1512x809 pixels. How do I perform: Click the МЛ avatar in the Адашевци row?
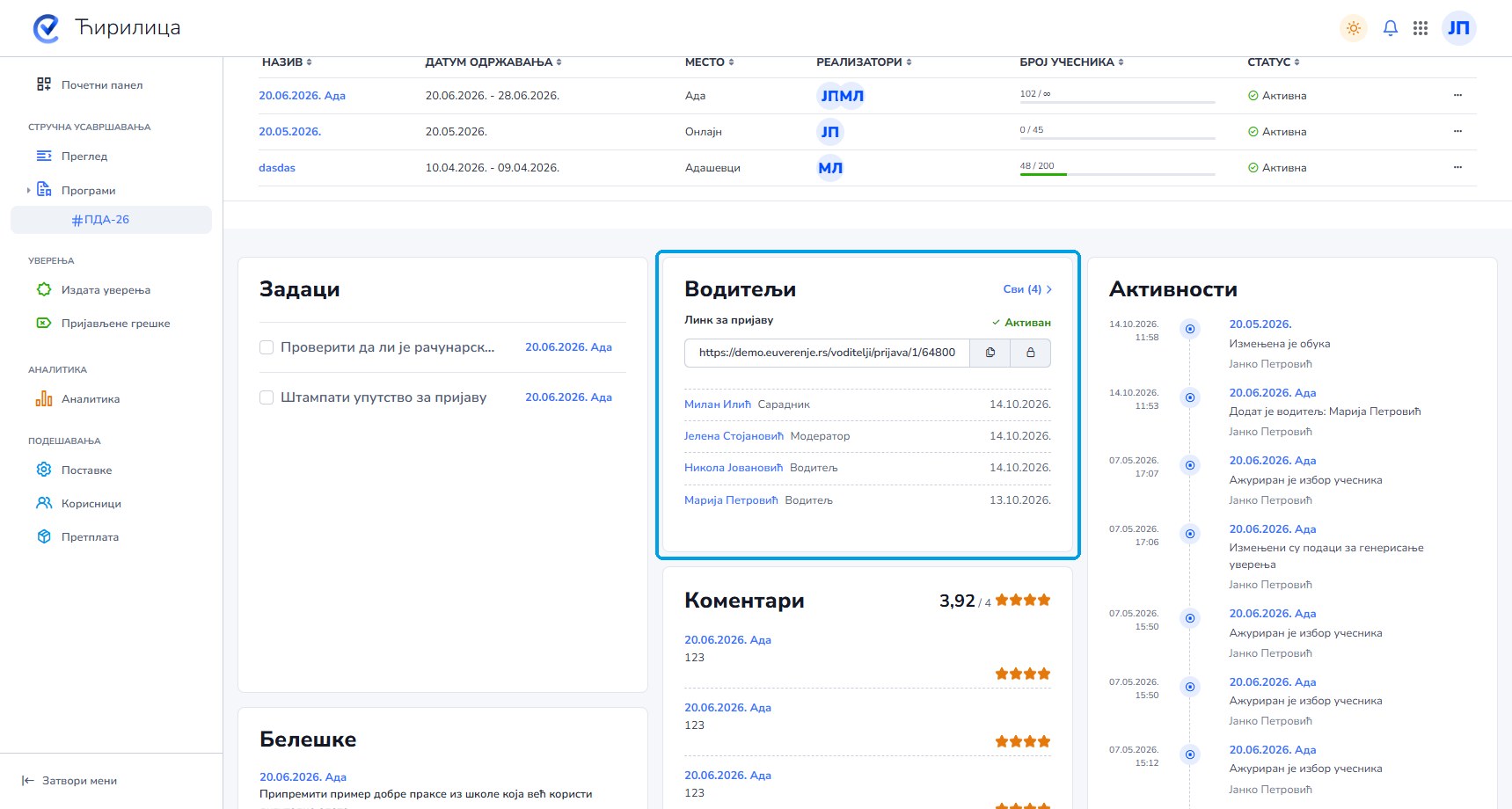coord(830,168)
